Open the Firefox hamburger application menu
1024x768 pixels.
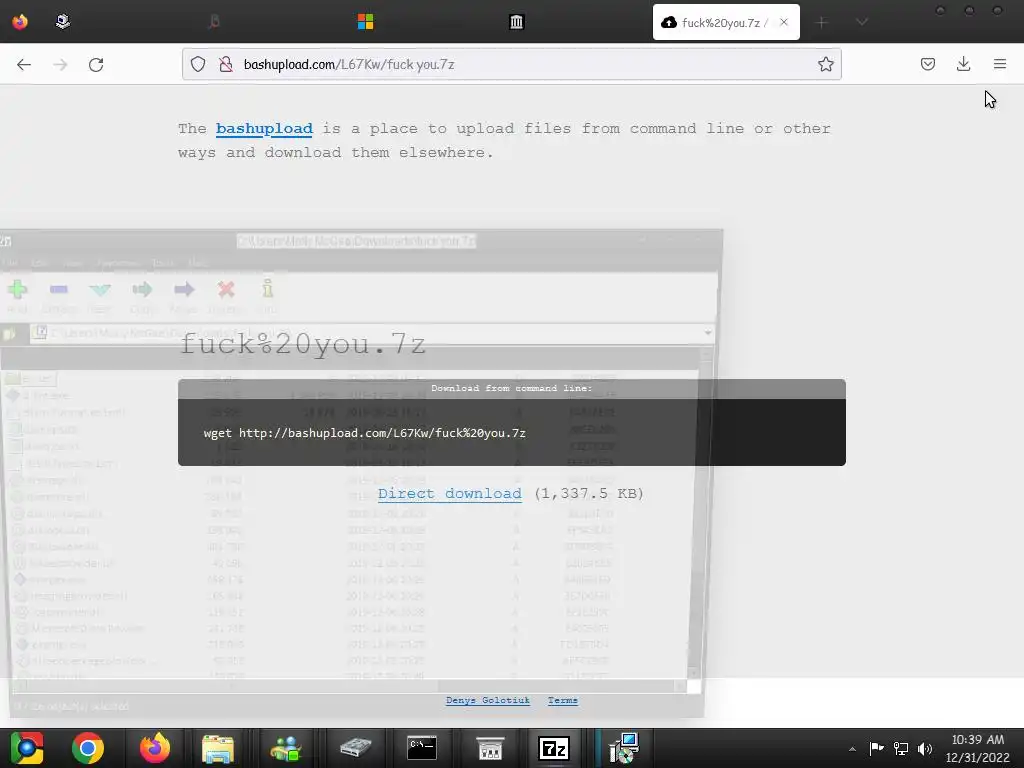coord(1000,64)
